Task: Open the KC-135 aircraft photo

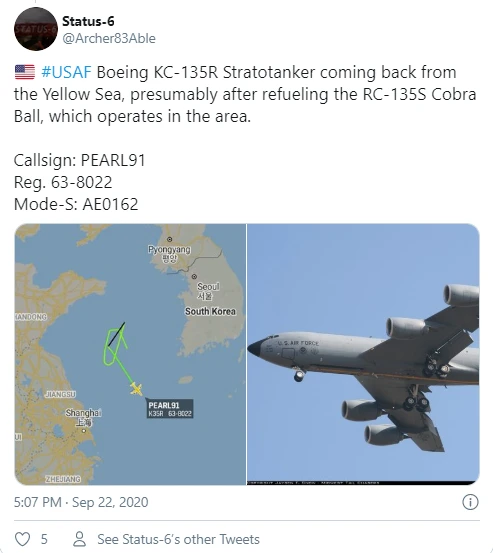Action: [363, 354]
